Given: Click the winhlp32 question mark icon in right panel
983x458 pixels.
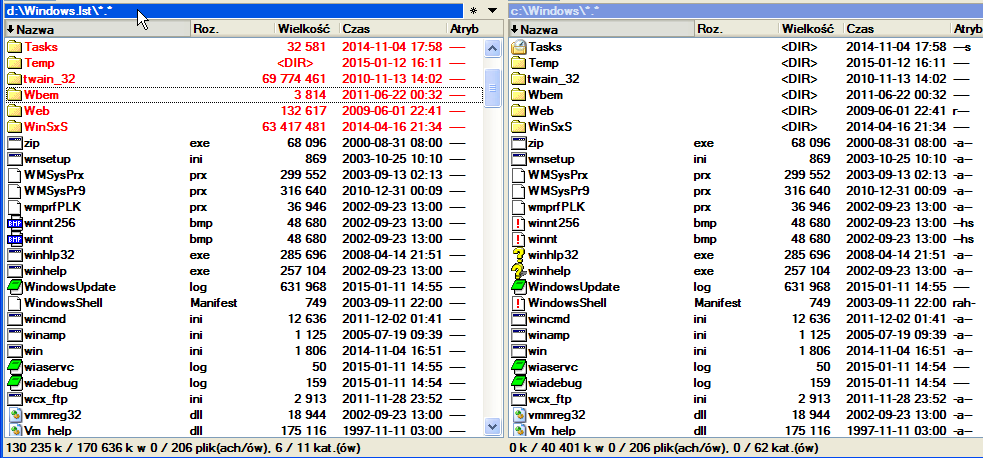Looking at the screenshot, I should coord(518,255).
